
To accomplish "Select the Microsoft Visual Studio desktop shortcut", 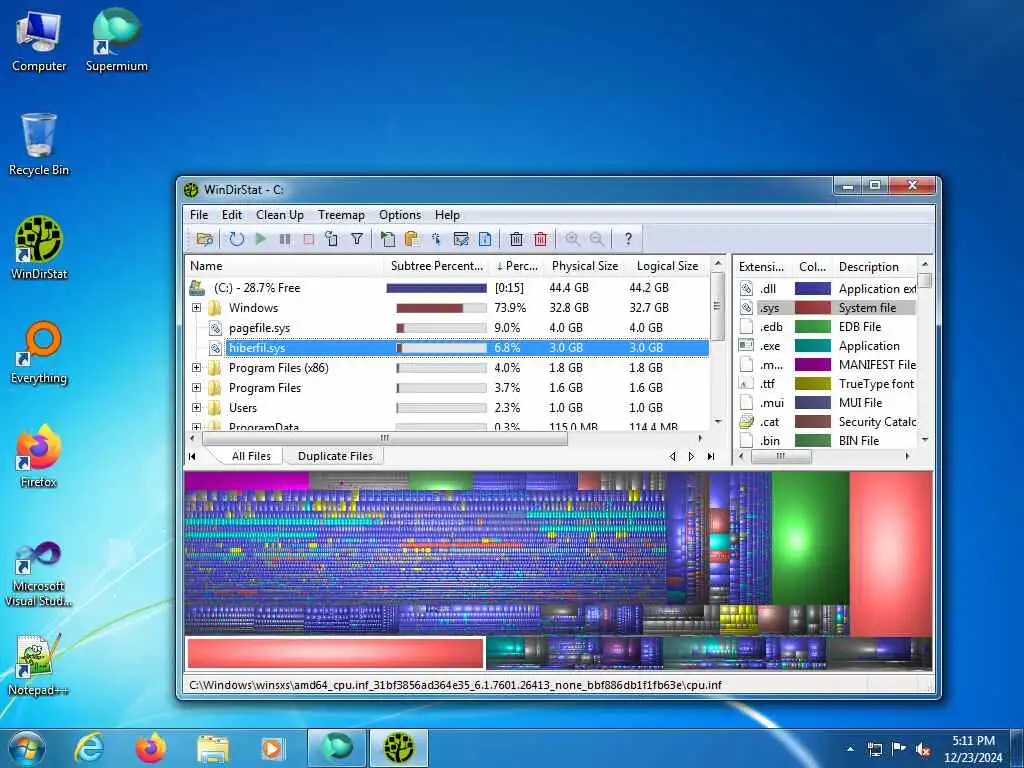I will point(39,575).
